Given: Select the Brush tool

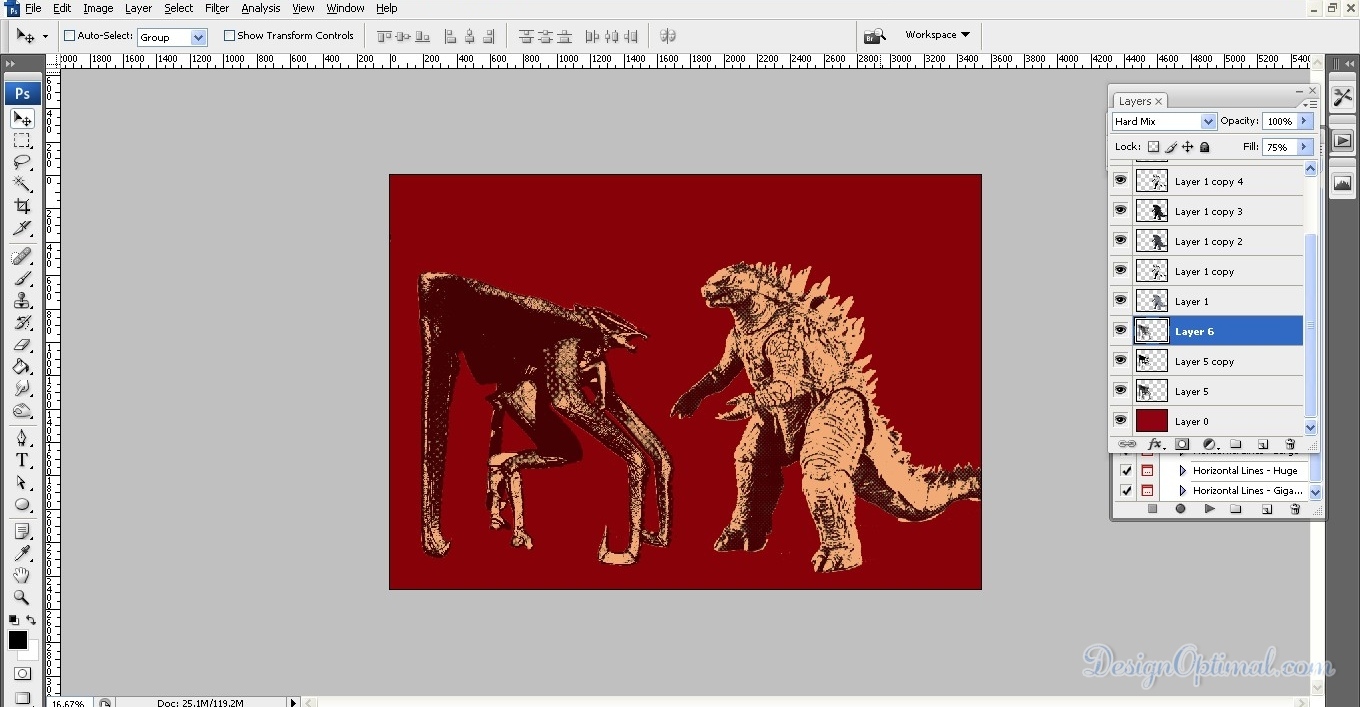Looking at the screenshot, I should click(22, 278).
